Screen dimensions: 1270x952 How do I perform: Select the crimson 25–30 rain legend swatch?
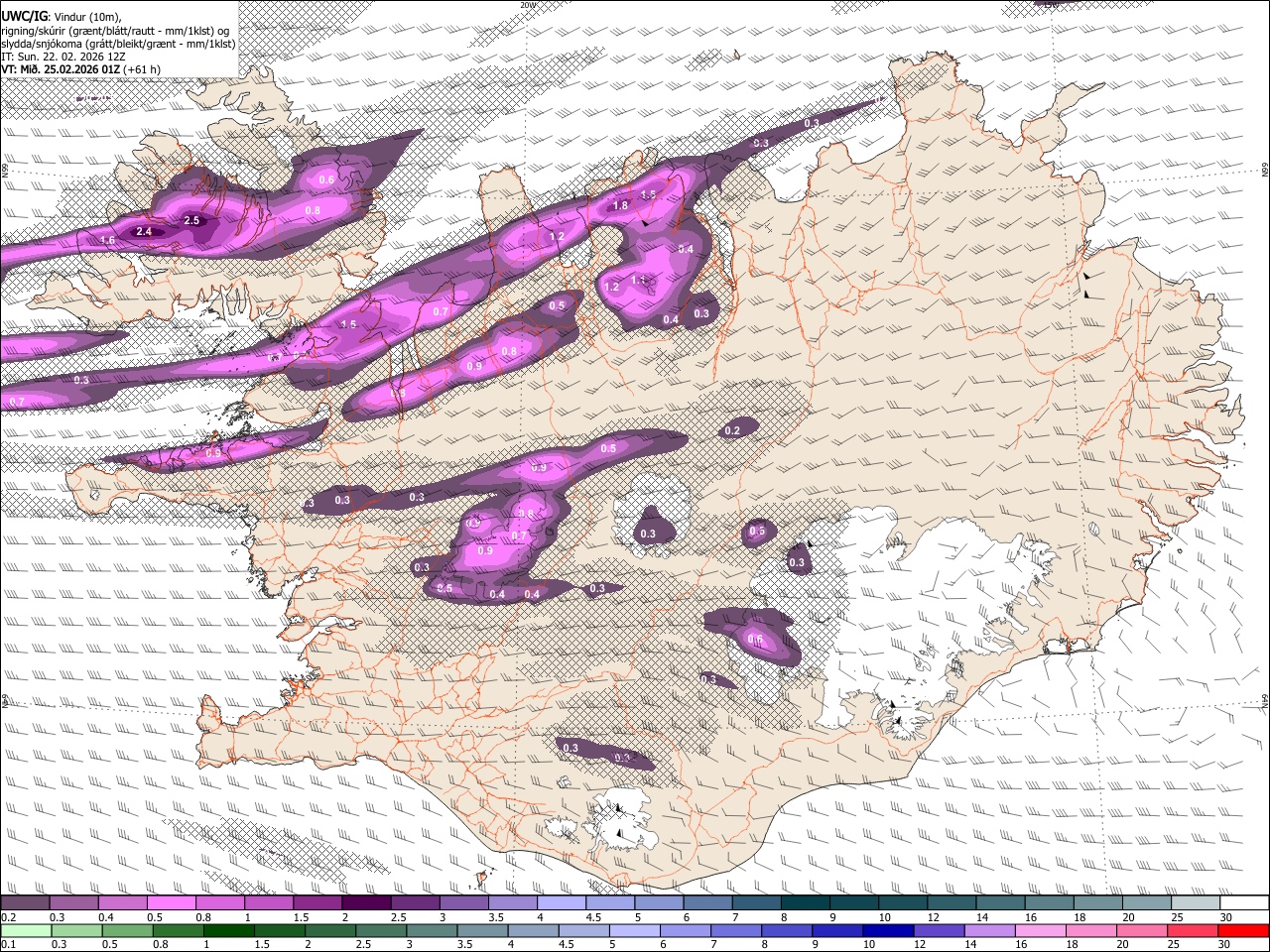point(1193,931)
